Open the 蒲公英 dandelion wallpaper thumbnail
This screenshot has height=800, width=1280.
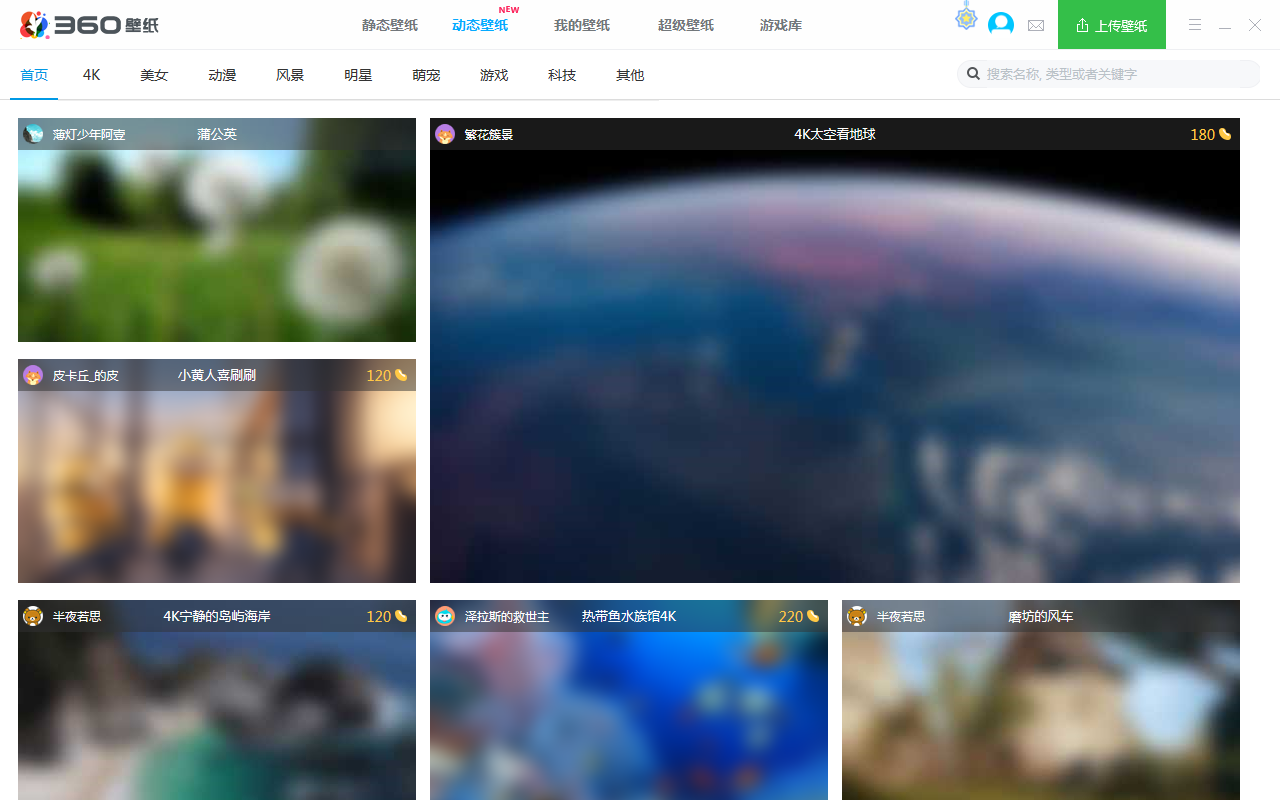217,245
